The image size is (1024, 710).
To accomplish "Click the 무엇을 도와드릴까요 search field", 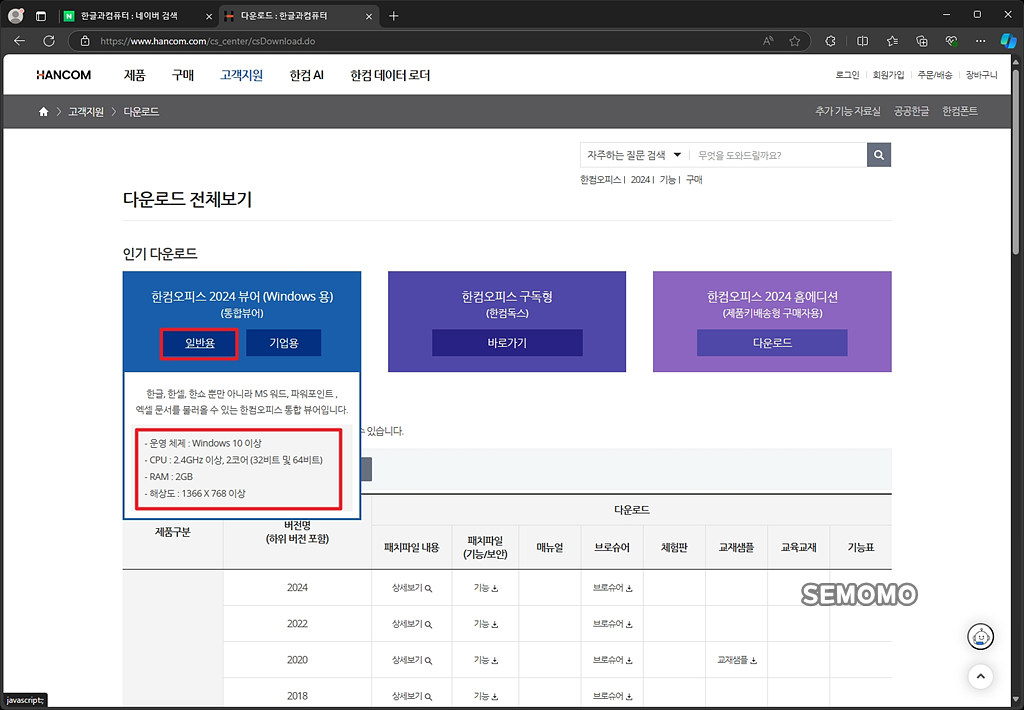I will (778, 155).
